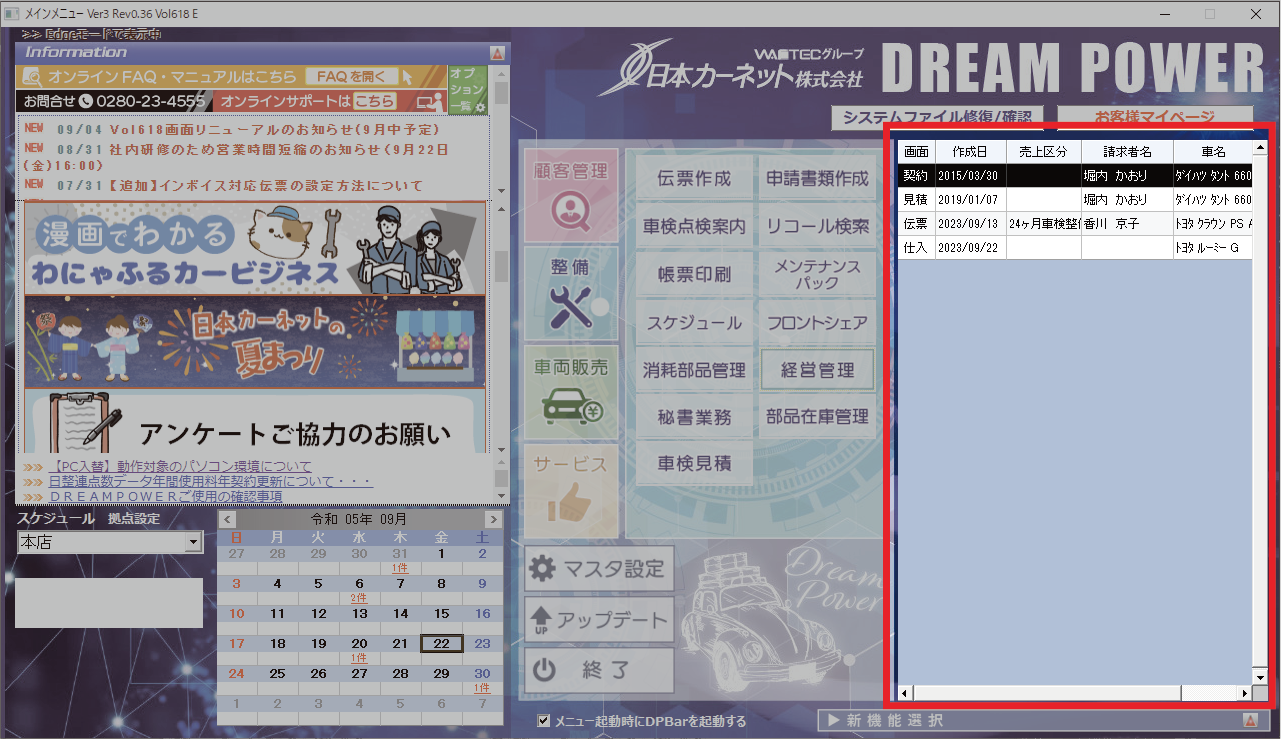Screen dimensions: 1281x739
Task: Collapse the Information panel triangle icon
Action: (497, 52)
